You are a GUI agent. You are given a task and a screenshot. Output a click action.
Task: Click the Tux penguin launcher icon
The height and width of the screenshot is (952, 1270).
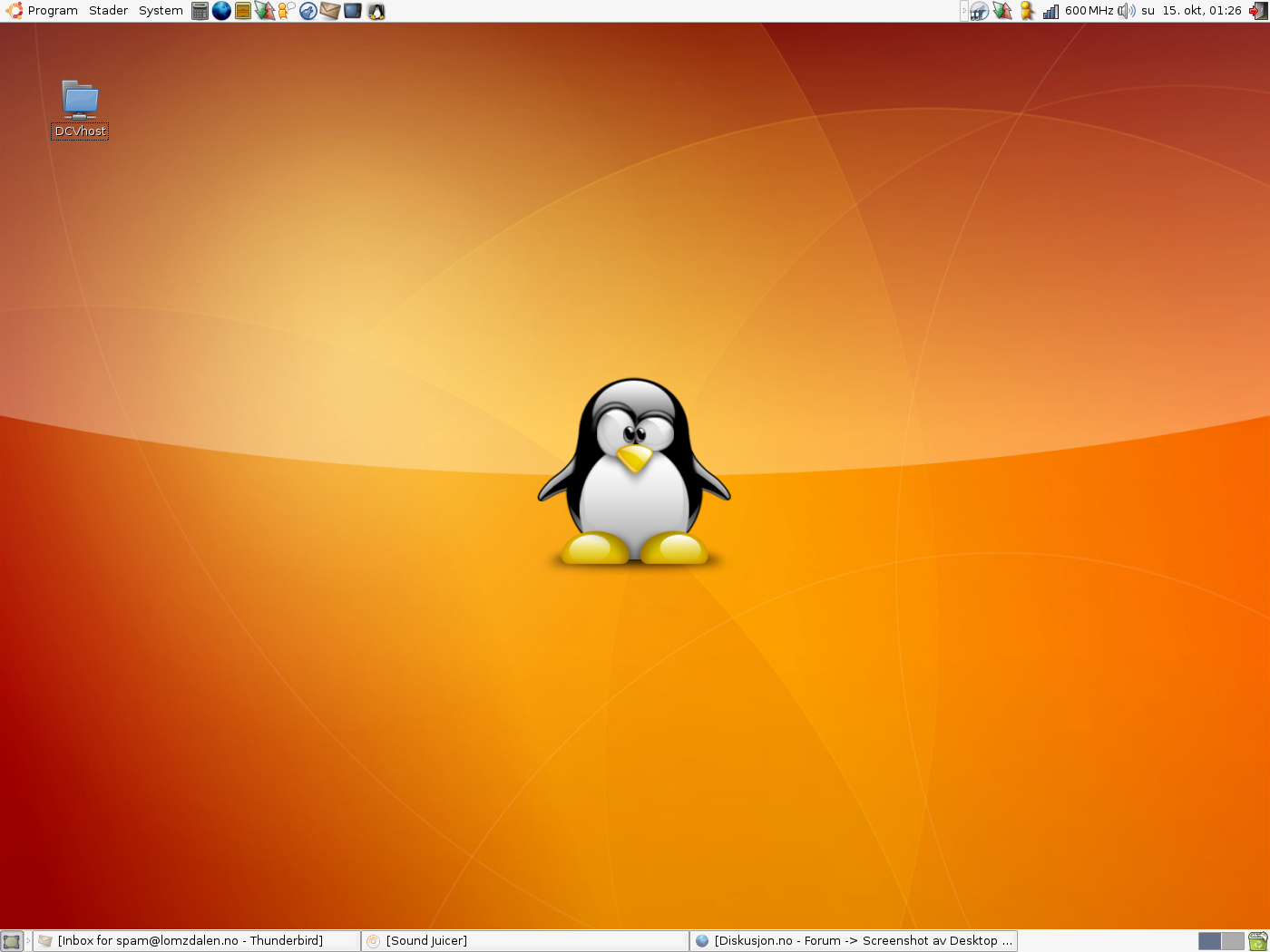[x=376, y=11]
